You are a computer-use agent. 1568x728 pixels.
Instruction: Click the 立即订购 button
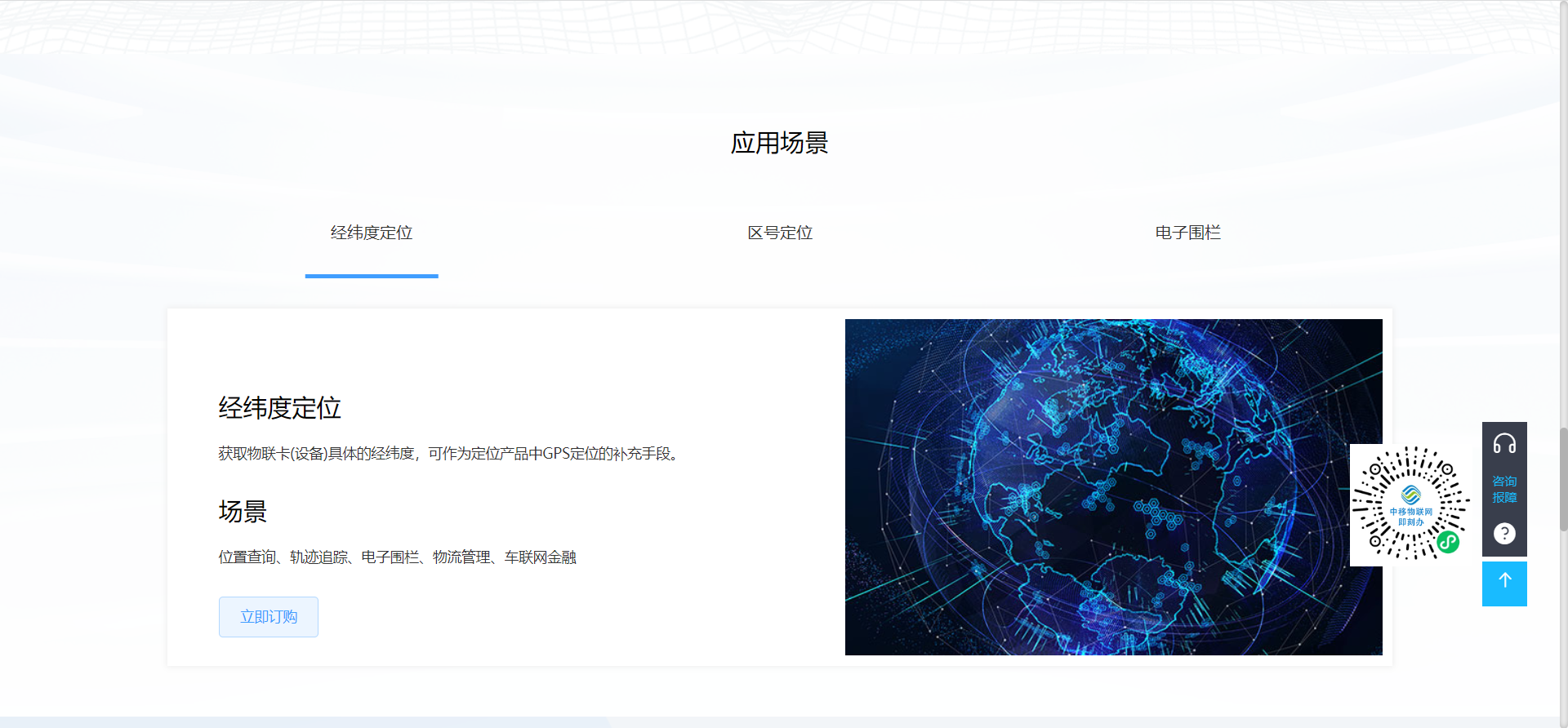click(269, 617)
